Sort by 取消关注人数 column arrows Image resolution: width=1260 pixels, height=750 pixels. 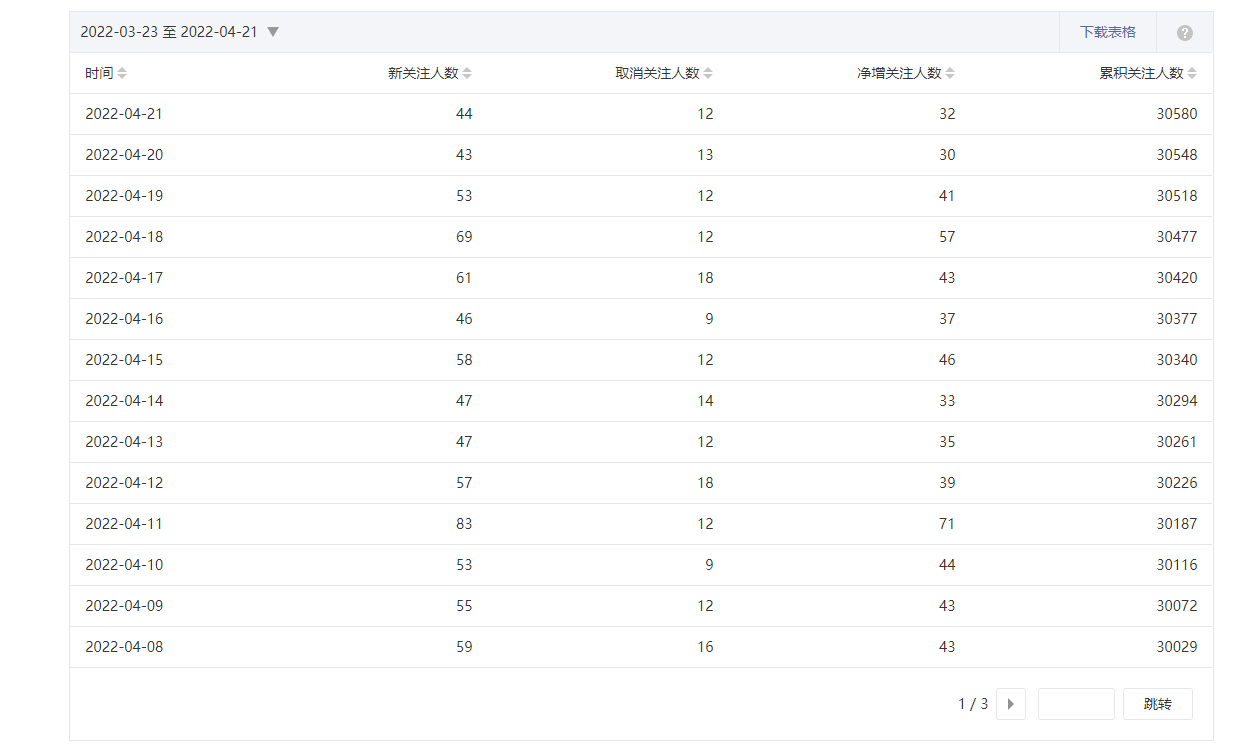click(x=708, y=74)
